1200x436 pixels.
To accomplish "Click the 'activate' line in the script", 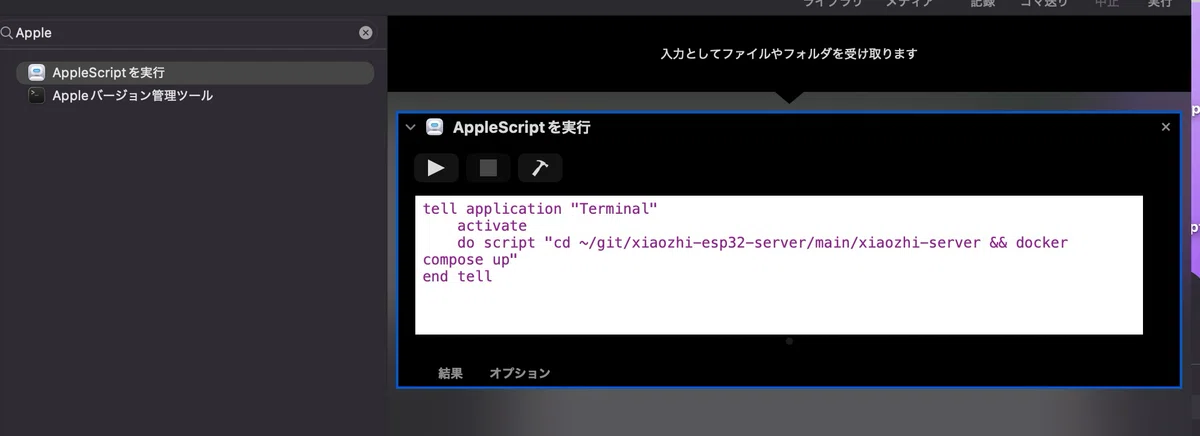I will point(492,226).
